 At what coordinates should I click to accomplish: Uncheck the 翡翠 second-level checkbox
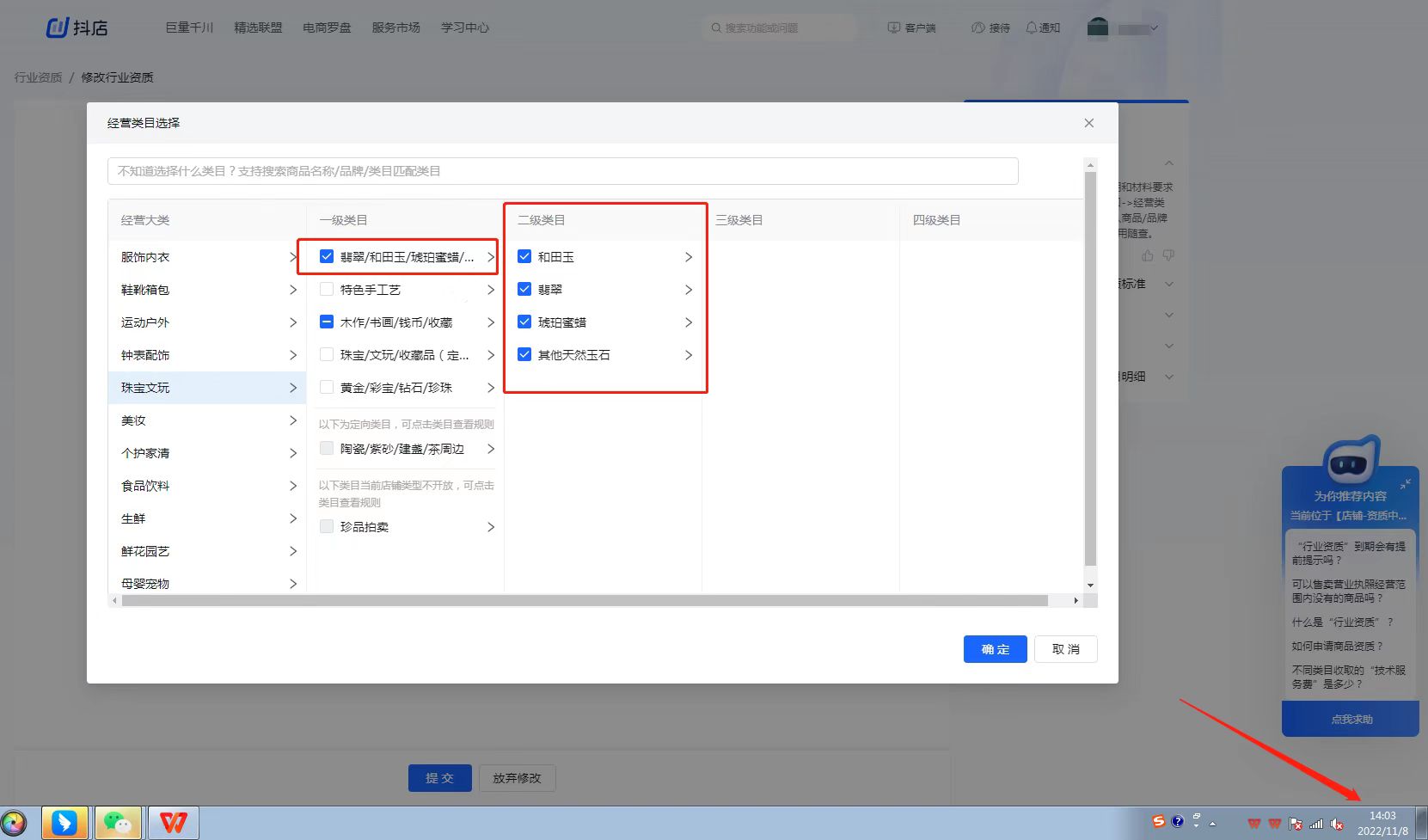tap(524, 289)
